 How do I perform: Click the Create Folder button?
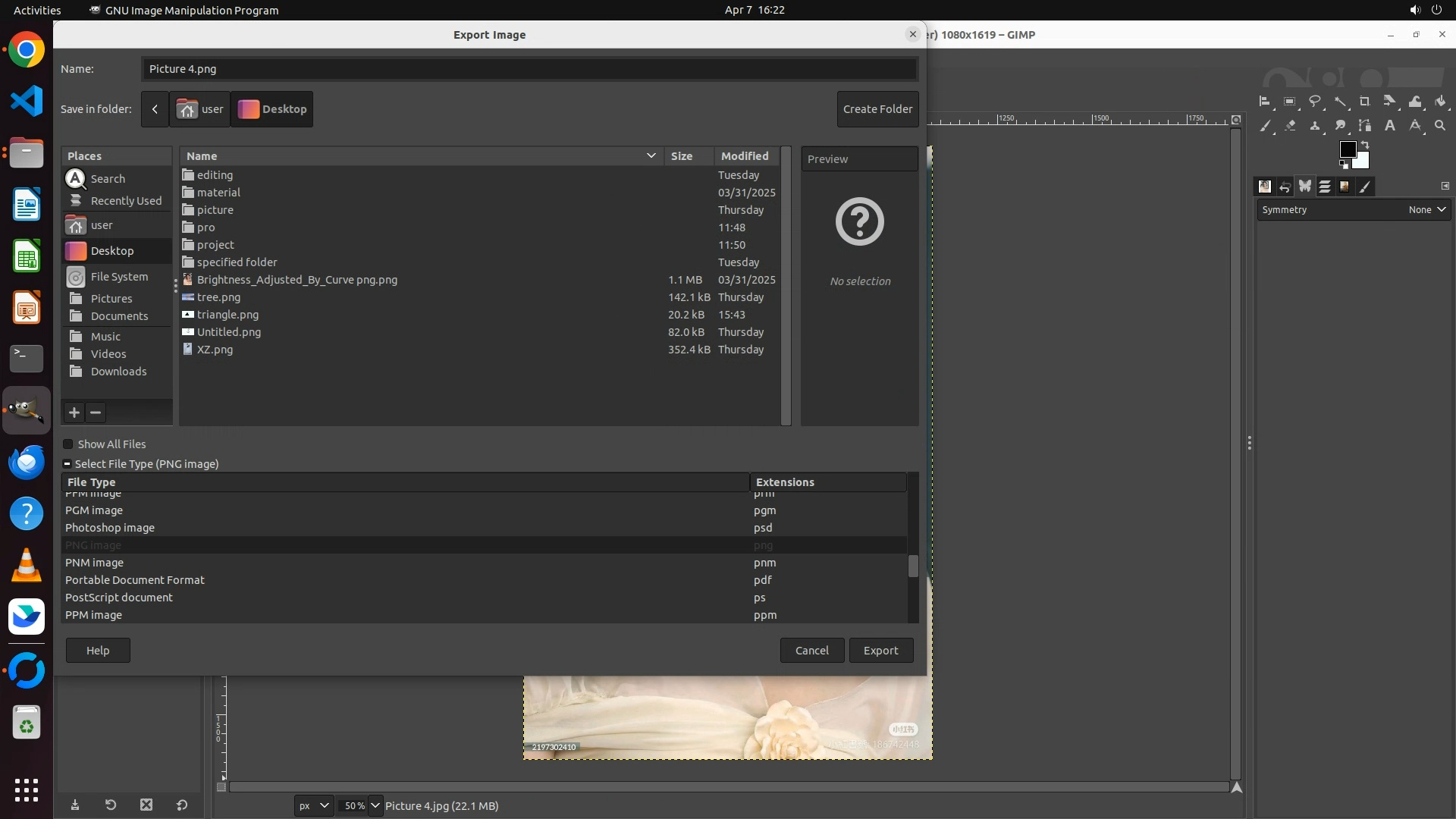coord(877,109)
